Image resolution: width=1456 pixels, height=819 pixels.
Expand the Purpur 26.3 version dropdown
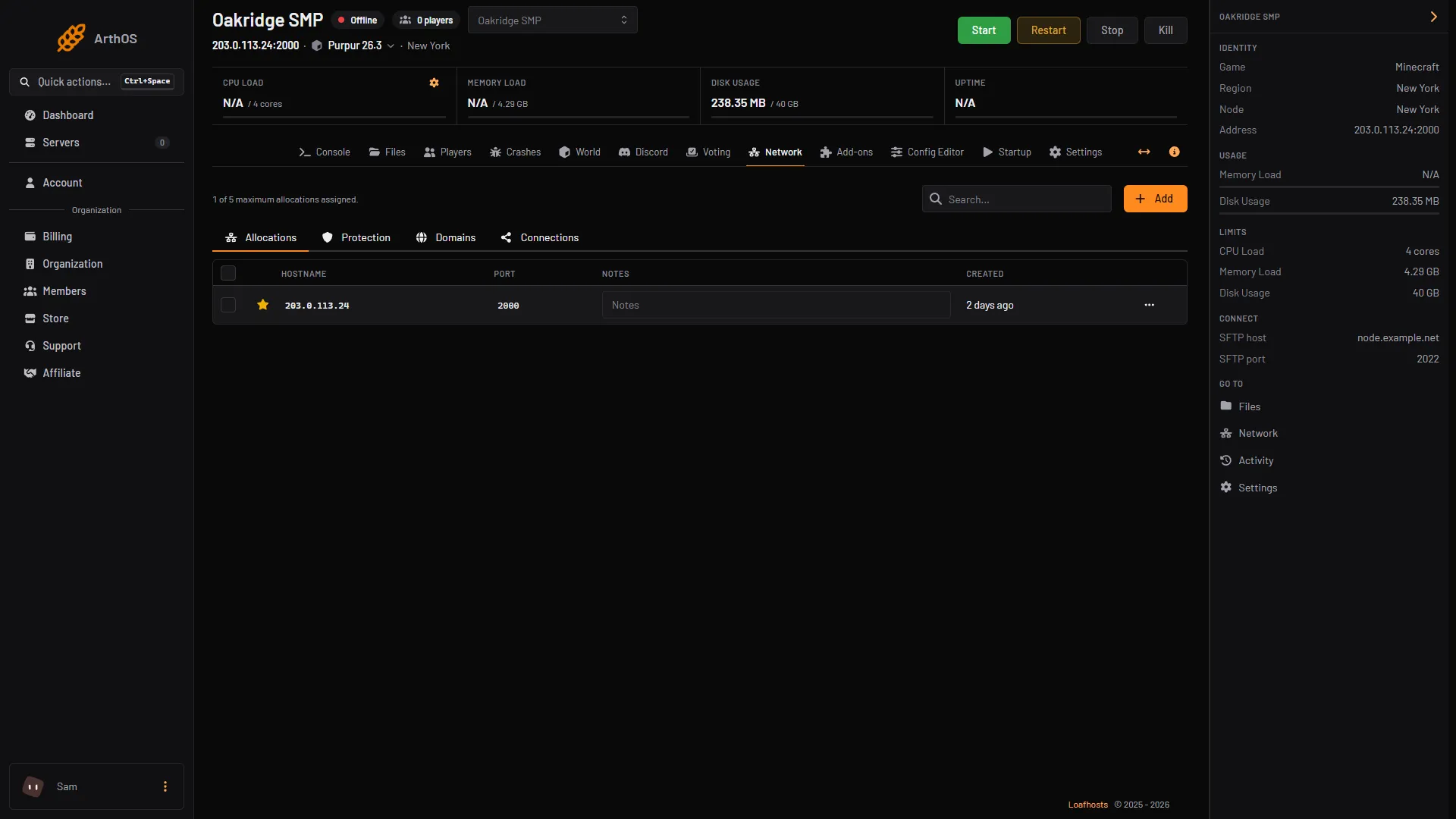point(354,45)
